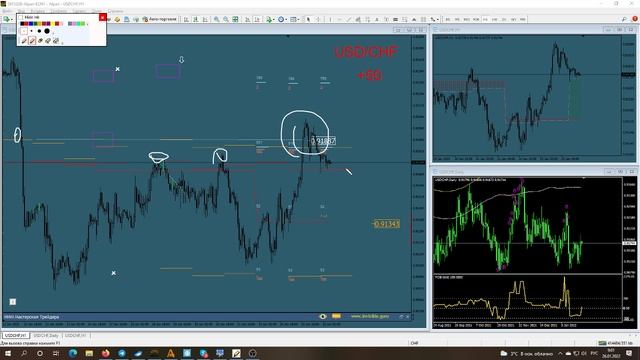Pick the trendline drawing tool
This screenshot has width=640, height=360.
click(349, 19)
